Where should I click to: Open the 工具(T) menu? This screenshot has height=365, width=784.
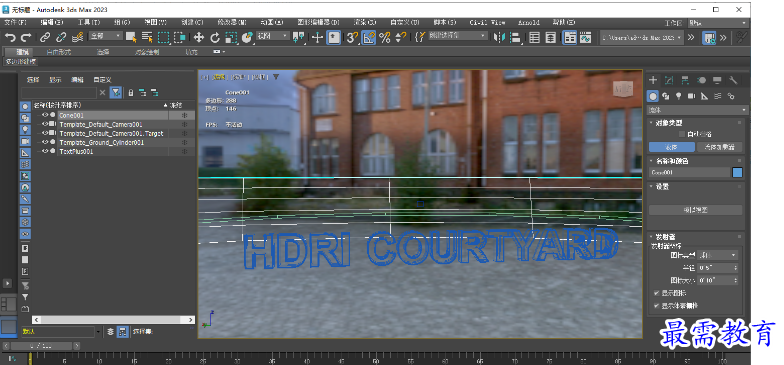88,22
